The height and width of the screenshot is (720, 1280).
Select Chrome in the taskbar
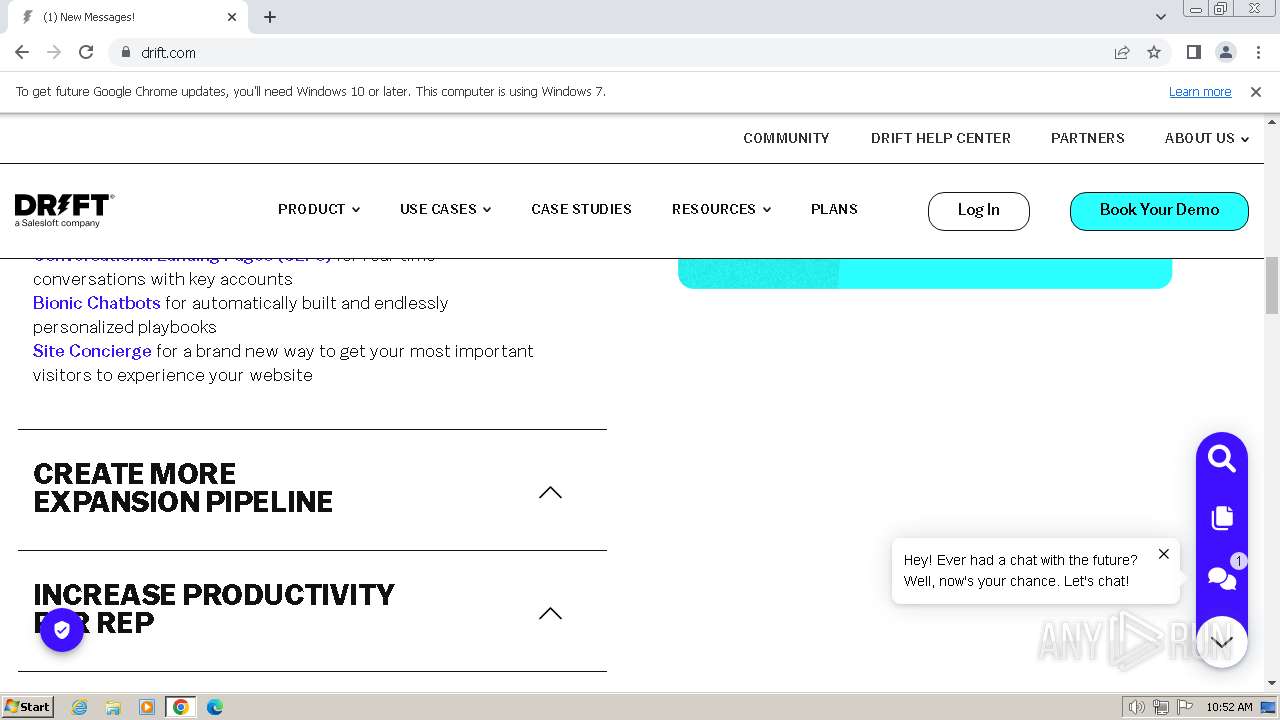tap(181, 707)
